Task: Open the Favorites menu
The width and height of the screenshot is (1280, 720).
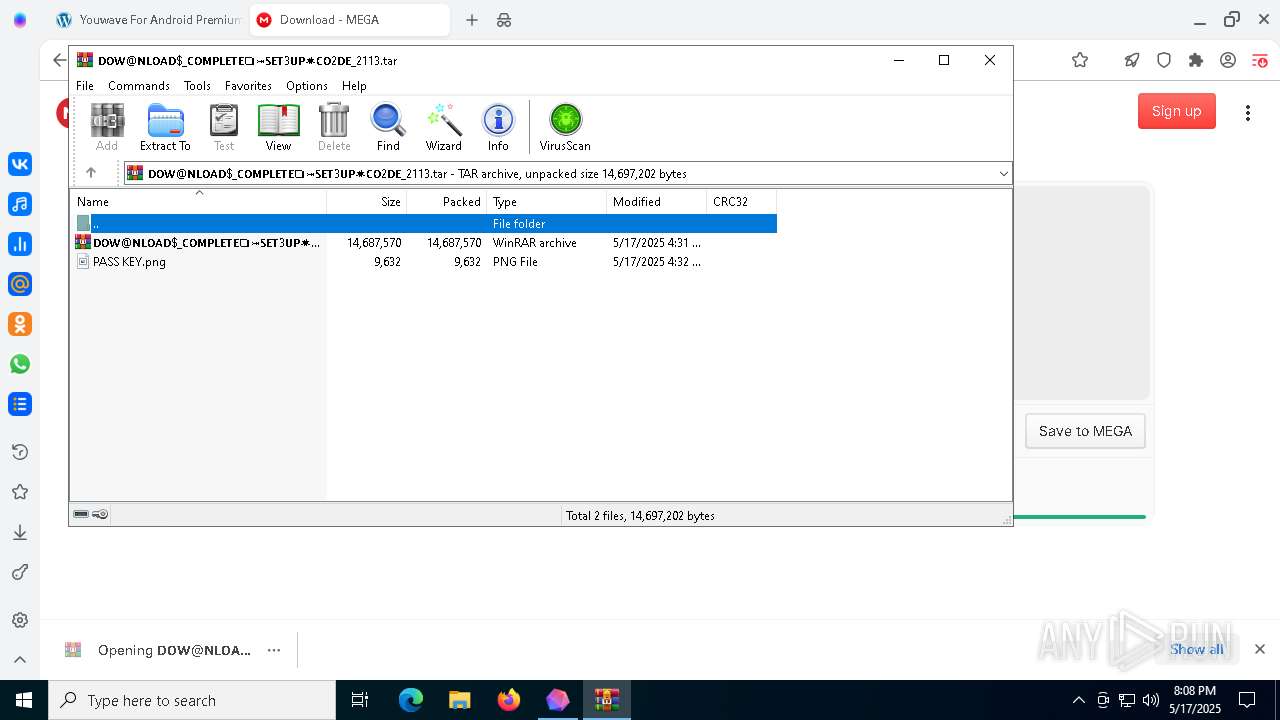Action: point(248,86)
